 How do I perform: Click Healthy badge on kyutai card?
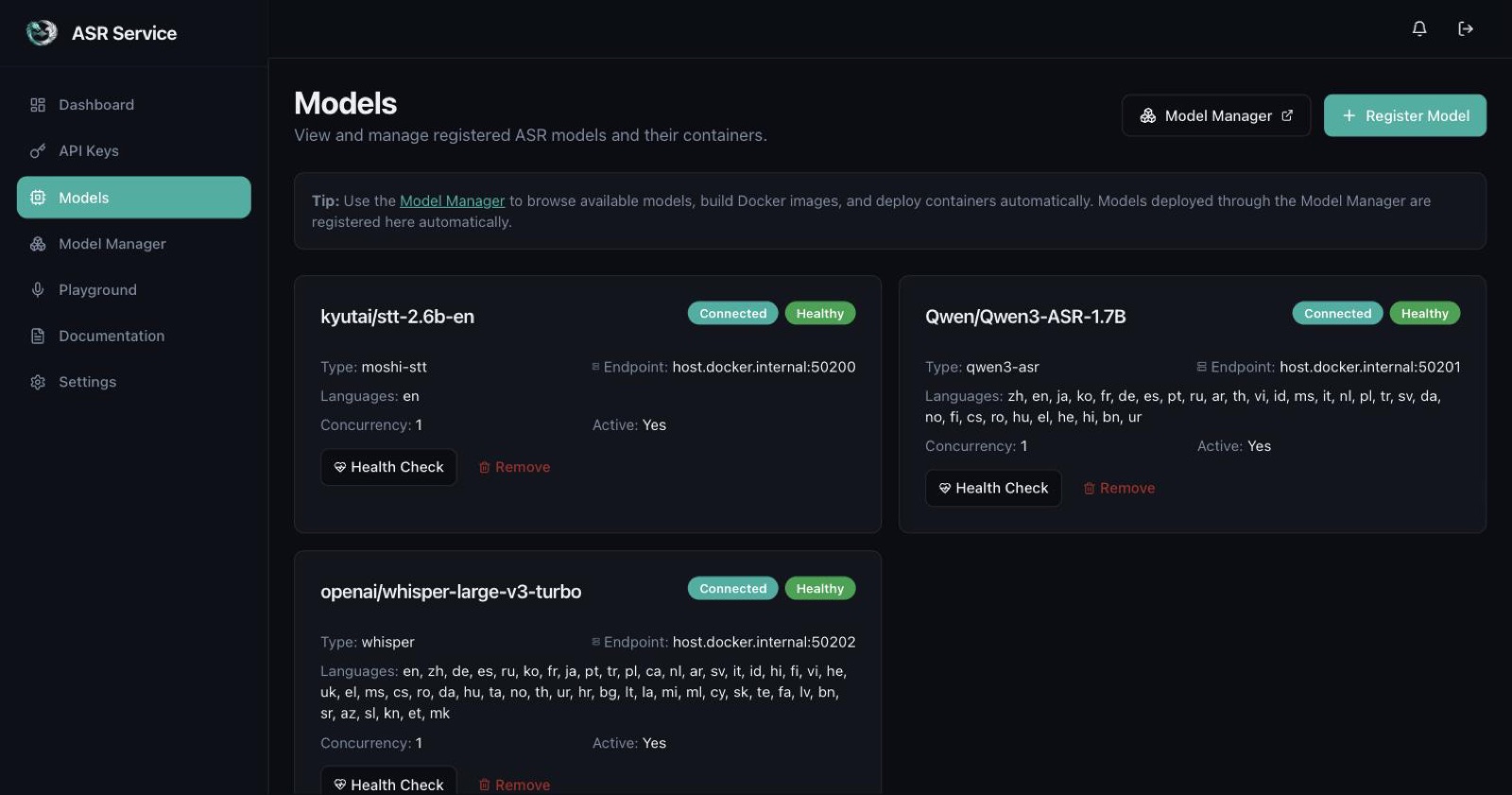tap(820, 313)
